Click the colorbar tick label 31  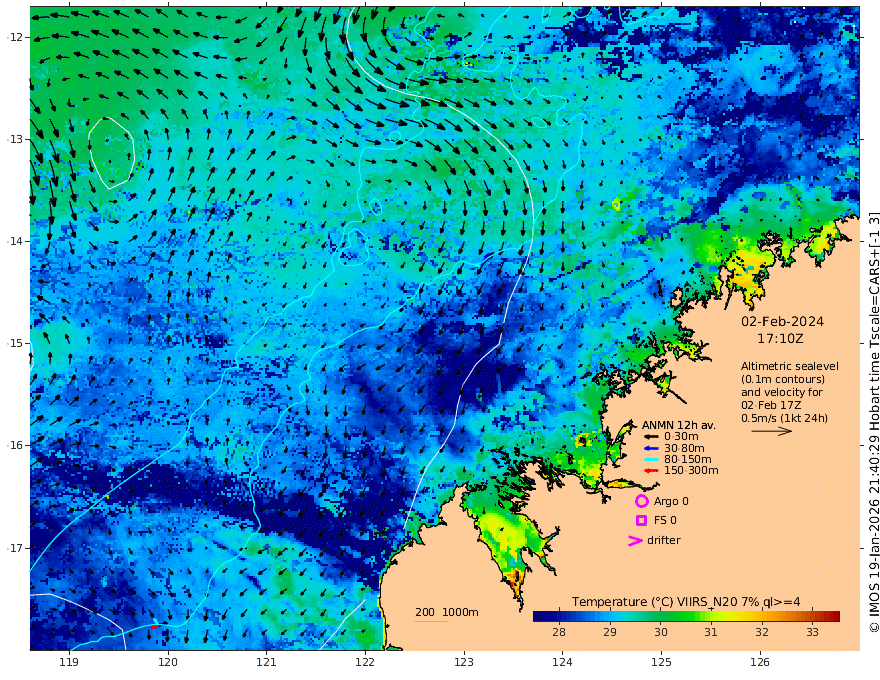click(711, 632)
